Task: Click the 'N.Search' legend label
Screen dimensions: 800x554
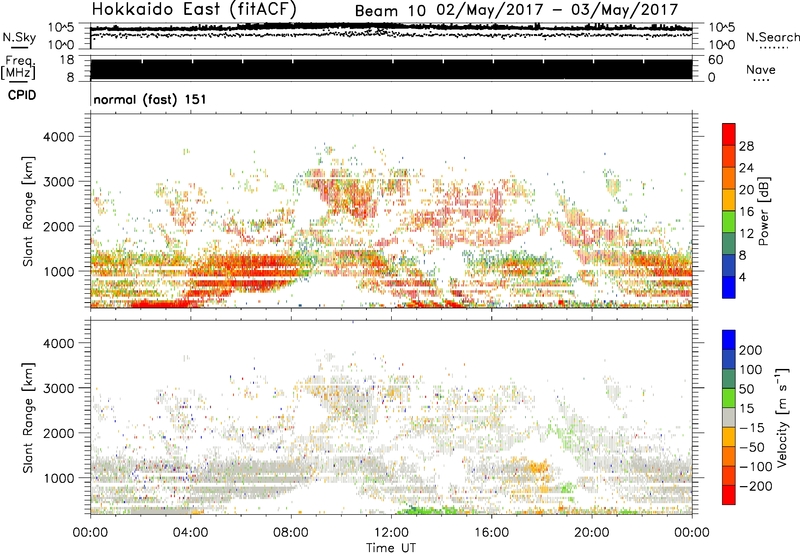Action: (772, 37)
